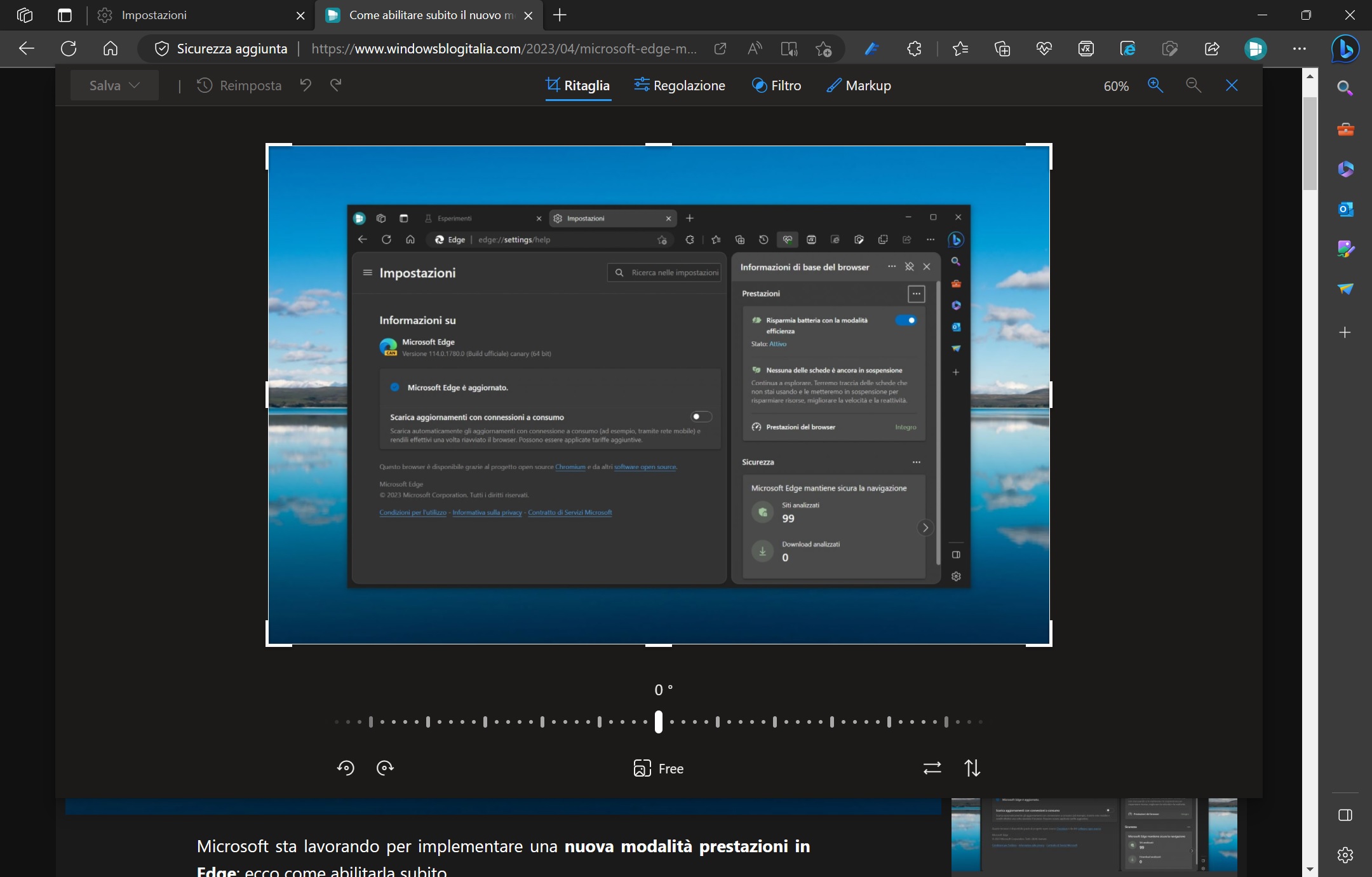Open sidebar settings gear

(x=1345, y=855)
